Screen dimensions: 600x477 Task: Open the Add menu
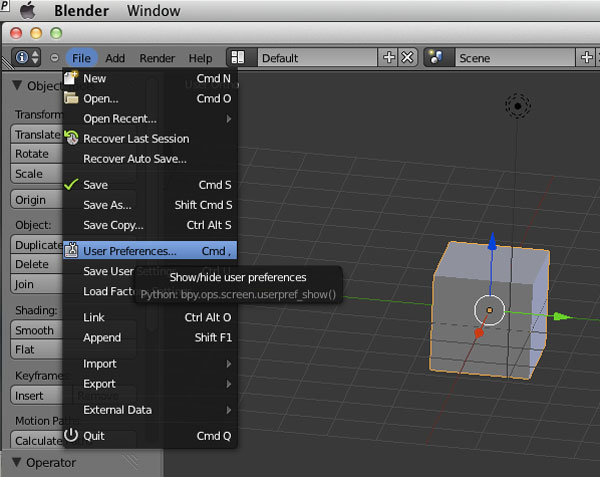(115, 58)
